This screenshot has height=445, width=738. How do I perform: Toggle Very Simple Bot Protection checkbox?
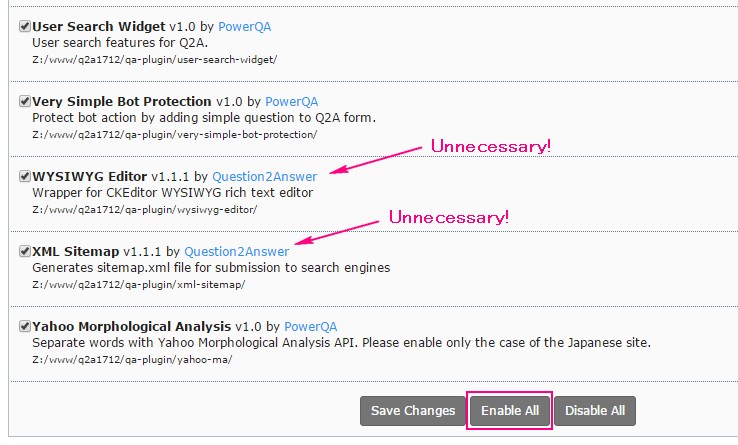[25, 101]
